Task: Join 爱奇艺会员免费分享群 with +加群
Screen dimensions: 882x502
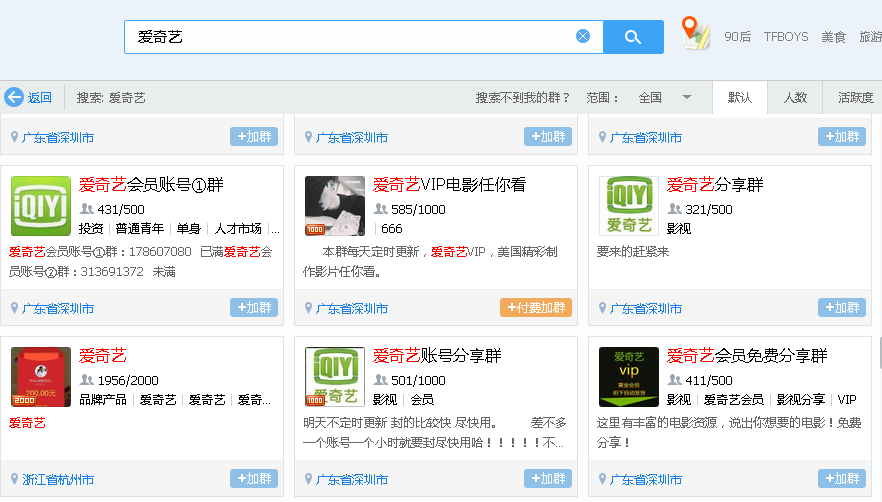Action: 842,479
